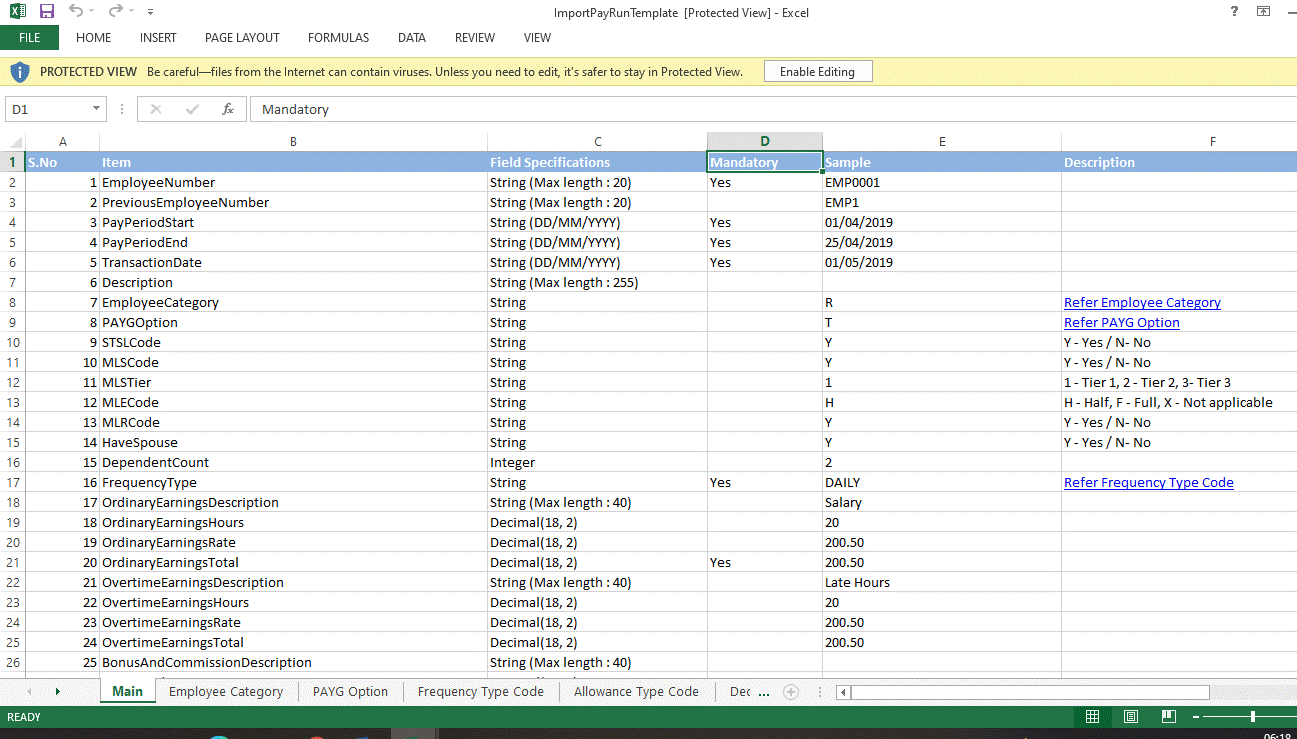
Task: Click the formula bar containing Mandatory
Action: click(x=772, y=109)
